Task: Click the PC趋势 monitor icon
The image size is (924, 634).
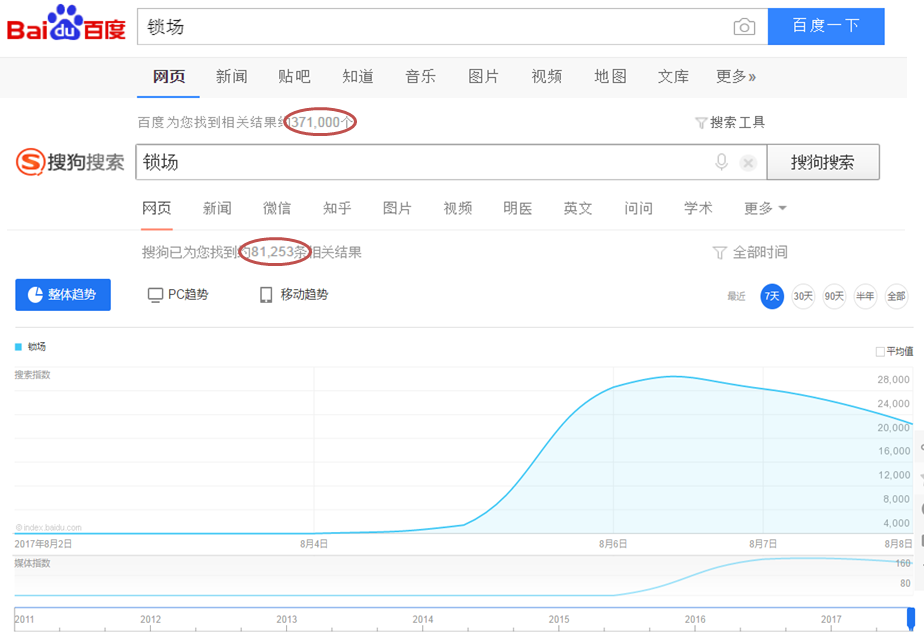Action: pyautogui.click(x=155, y=294)
